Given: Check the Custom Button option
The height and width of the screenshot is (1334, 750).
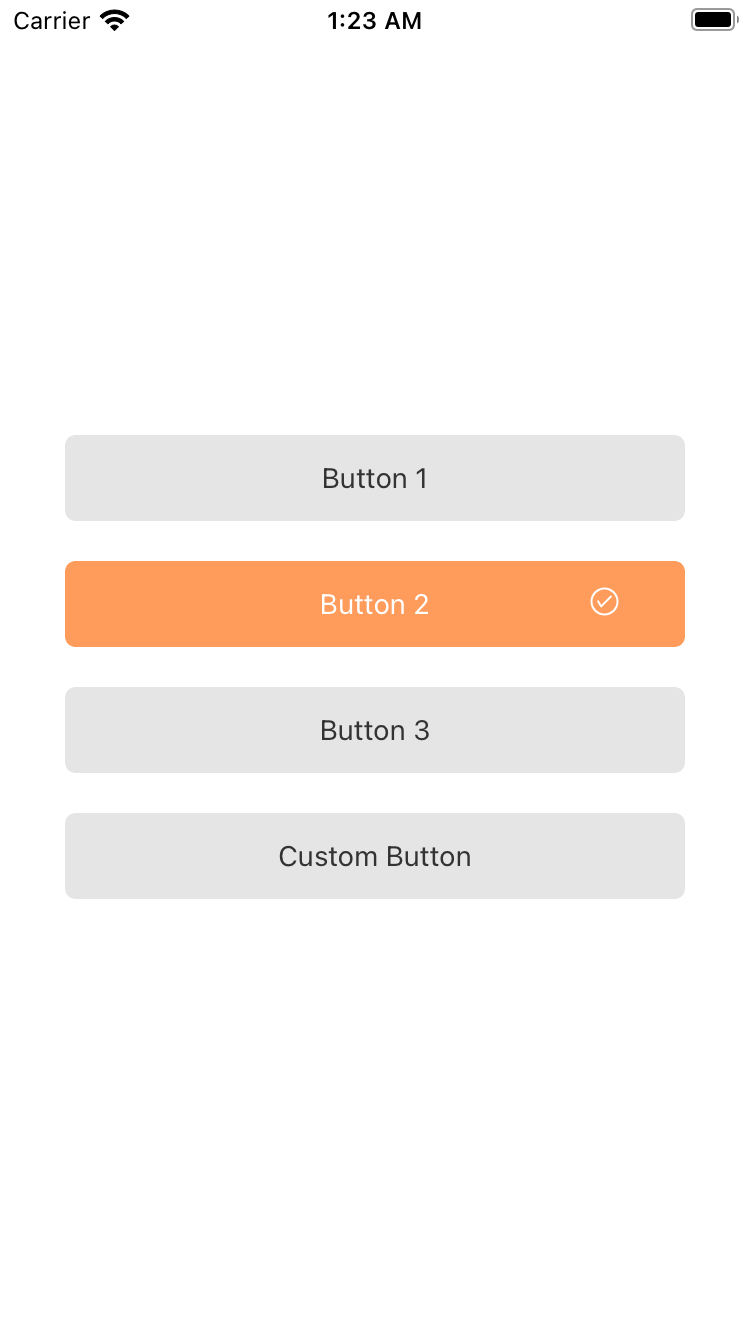Looking at the screenshot, I should coord(375,856).
